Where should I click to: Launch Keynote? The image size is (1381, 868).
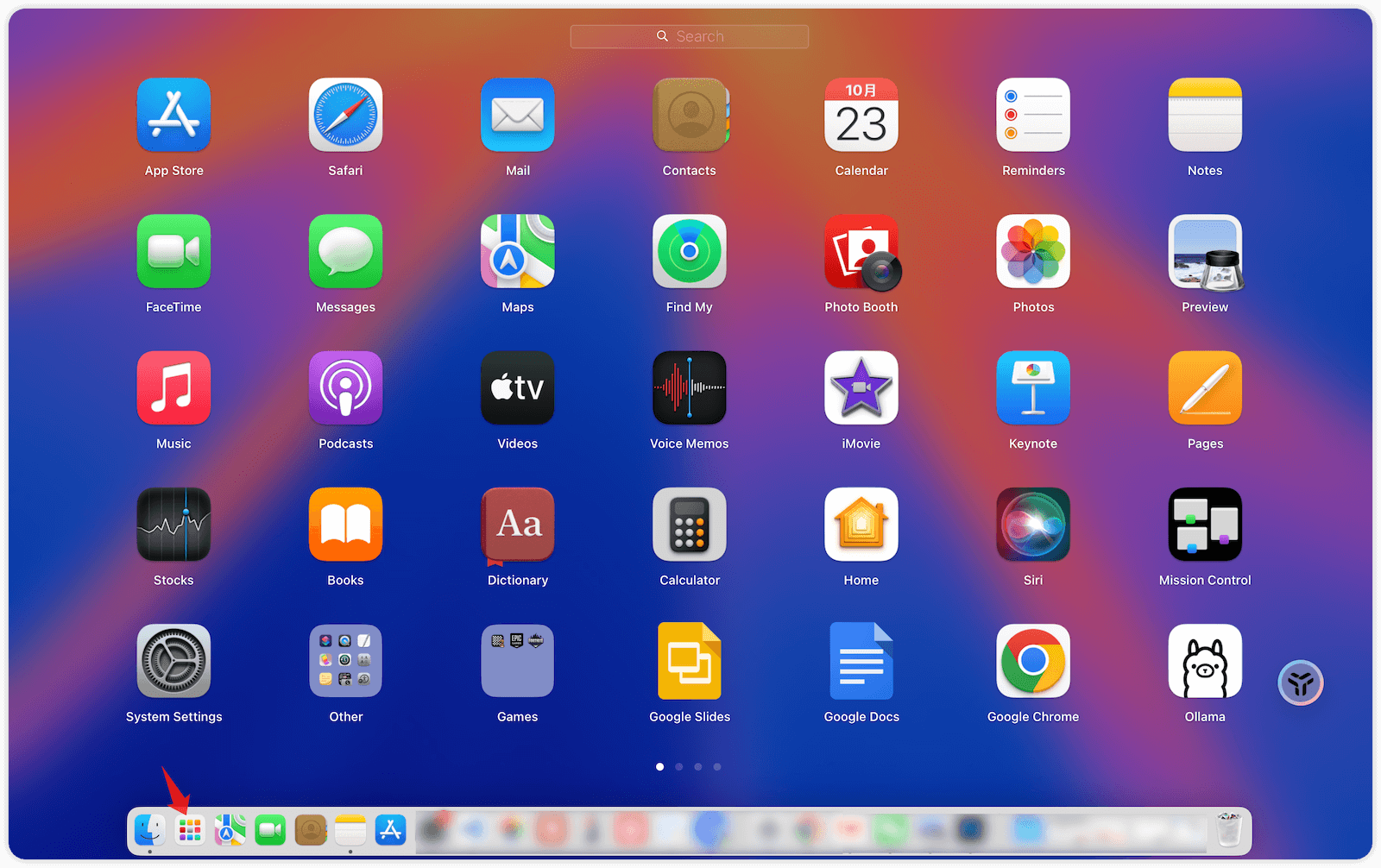[1033, 387]
